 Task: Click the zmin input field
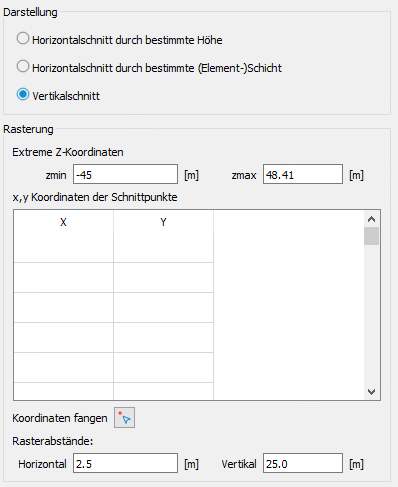tap(125, 174)
